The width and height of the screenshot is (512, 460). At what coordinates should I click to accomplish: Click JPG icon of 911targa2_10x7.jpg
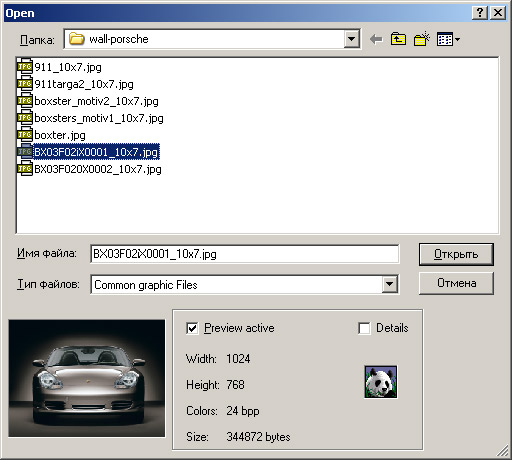coord(25,84)
